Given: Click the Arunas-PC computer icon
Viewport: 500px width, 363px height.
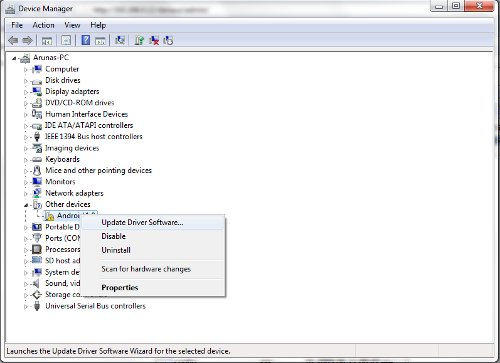Looking at the screenshot, I should [25, 58].
